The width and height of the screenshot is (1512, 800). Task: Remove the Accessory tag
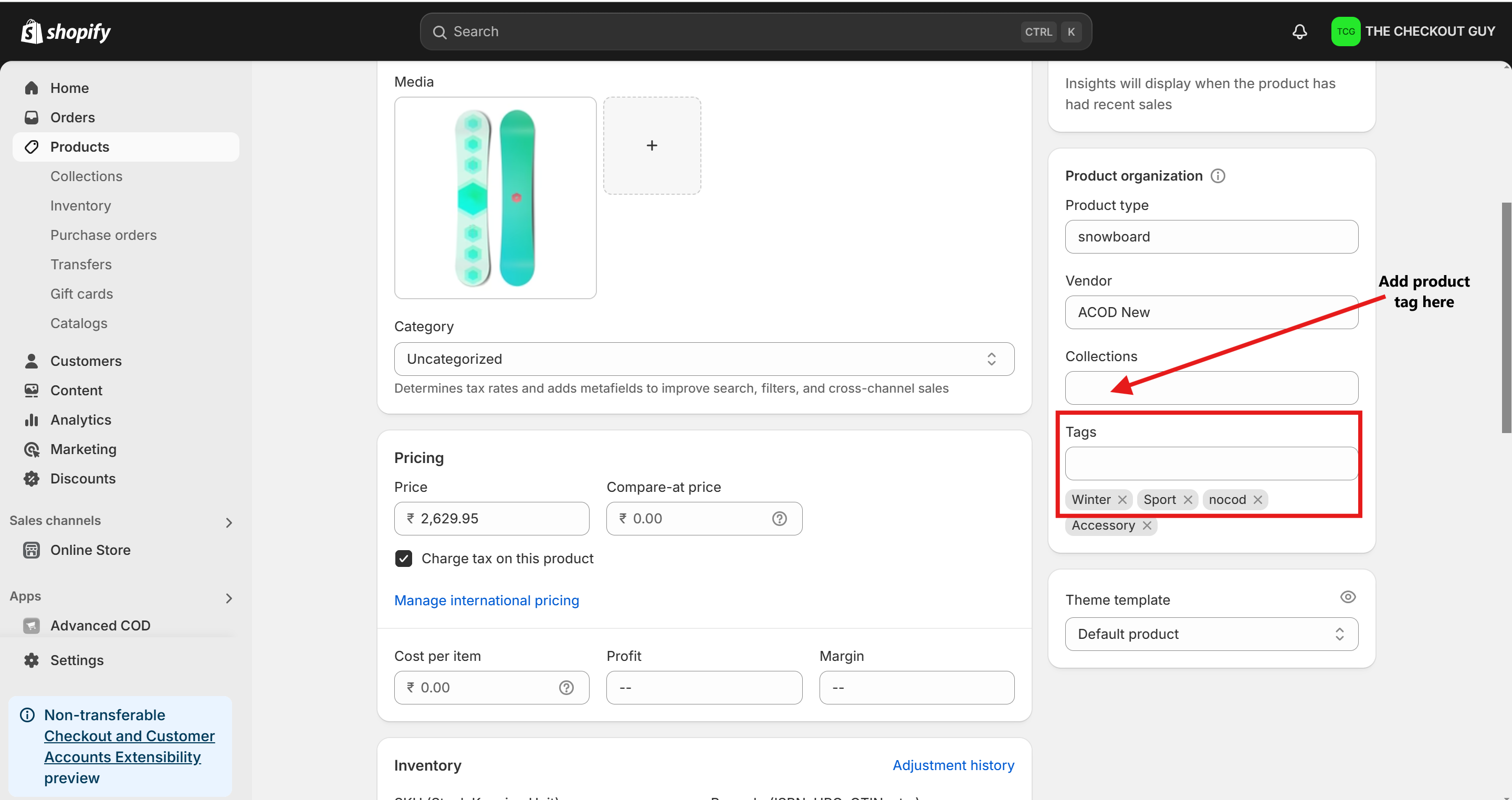1147,525
